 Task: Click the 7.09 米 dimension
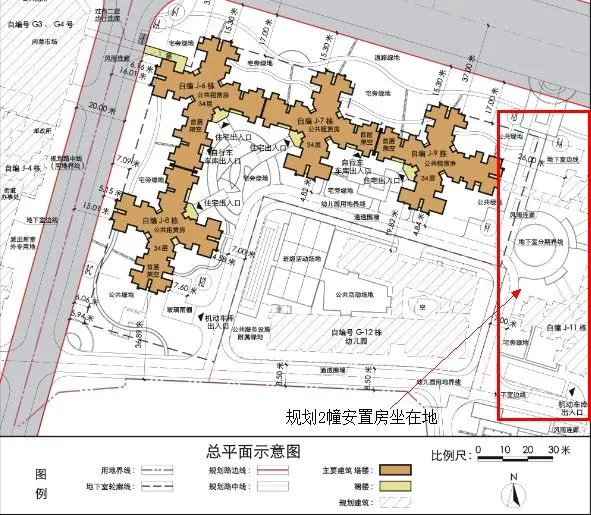pos(128,161)
